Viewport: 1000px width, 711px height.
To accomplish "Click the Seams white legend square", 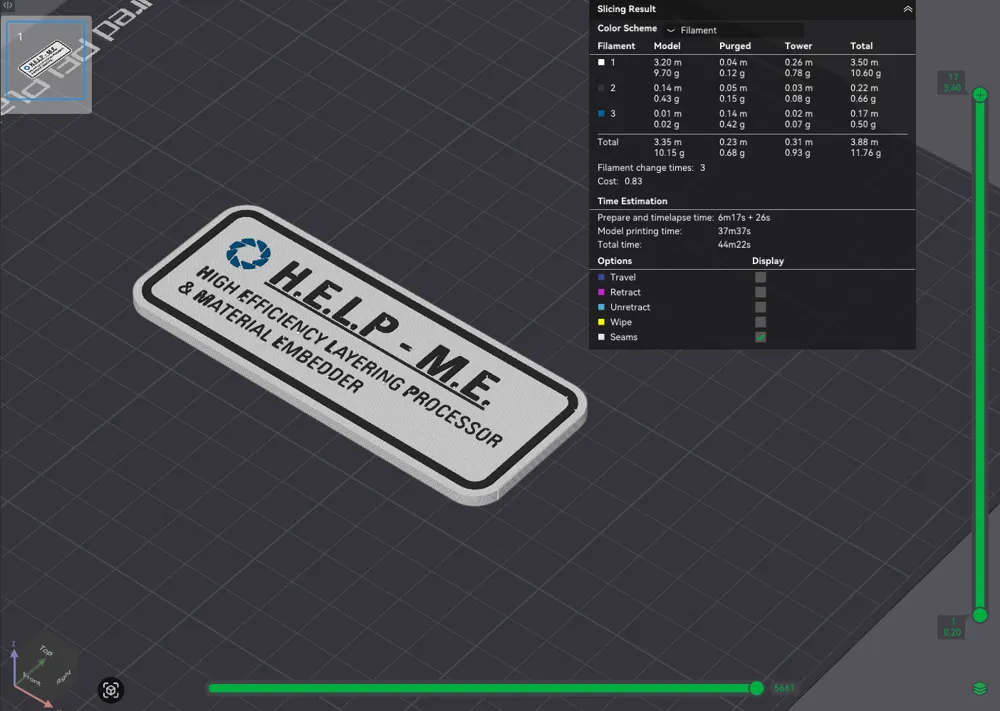I will click(601, 337).
